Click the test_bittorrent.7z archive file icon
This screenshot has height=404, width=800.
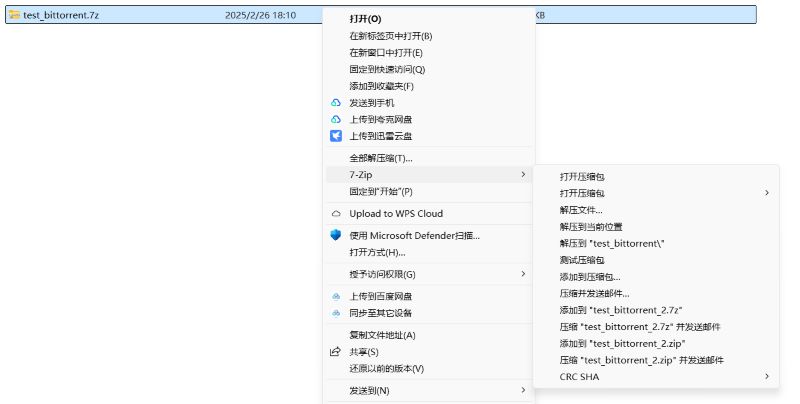coord(14,15)
